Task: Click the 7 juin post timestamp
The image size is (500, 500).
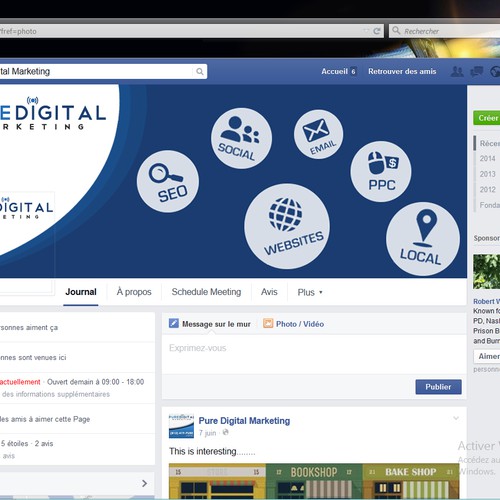Action: [x=207, y=433]
